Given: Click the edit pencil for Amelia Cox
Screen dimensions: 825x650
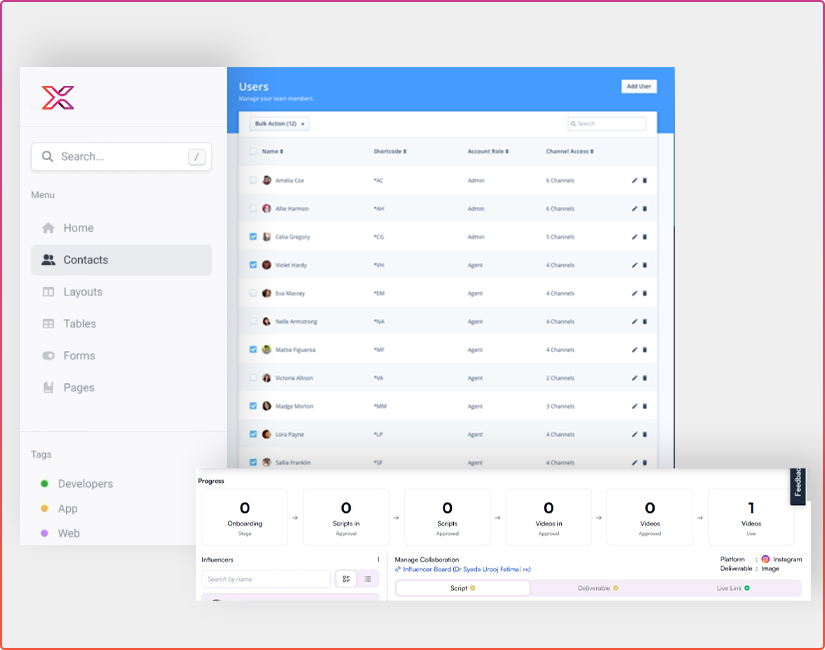Looking at the screenshot, I should pyautogui.click(x=634, y=180).
